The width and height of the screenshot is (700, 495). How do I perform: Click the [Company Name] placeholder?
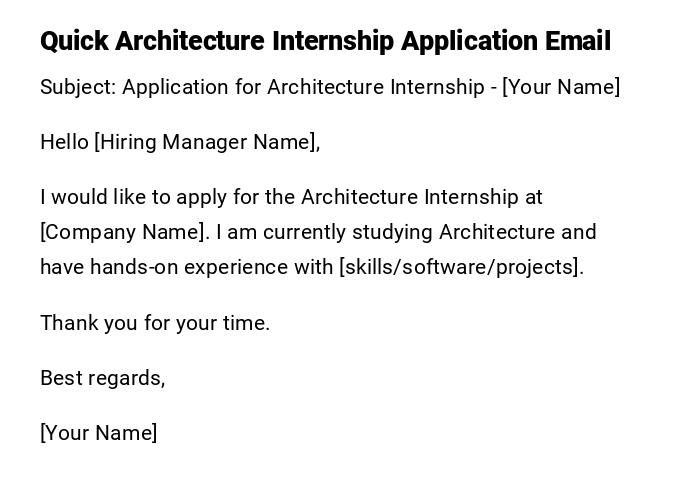(x=124, y=232)
